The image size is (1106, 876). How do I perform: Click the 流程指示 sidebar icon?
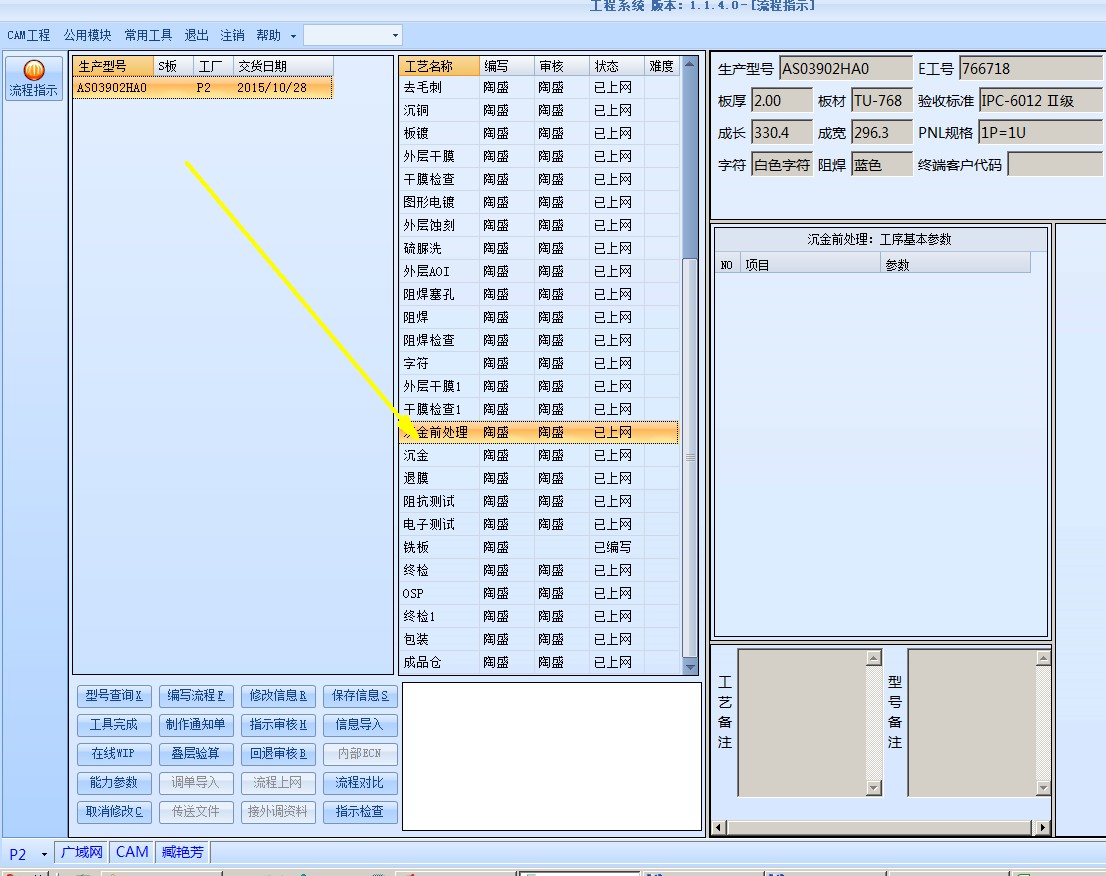tap(33, 78)
